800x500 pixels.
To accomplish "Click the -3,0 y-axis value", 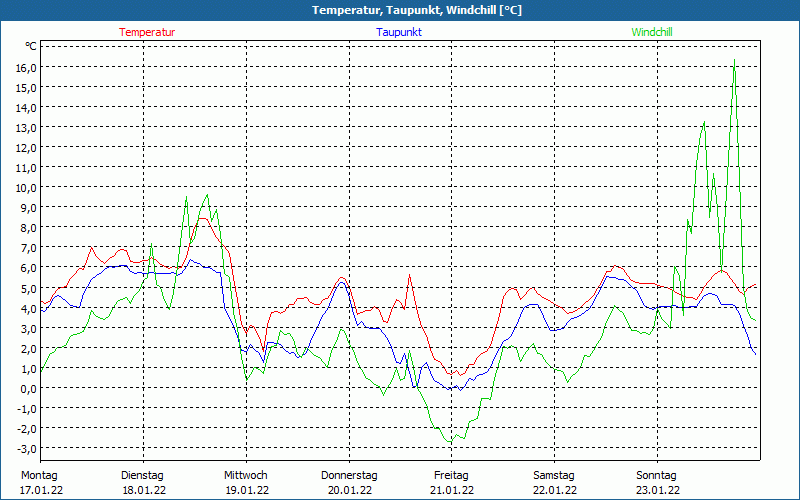I will pyautogui.click(x=27, y=448).
